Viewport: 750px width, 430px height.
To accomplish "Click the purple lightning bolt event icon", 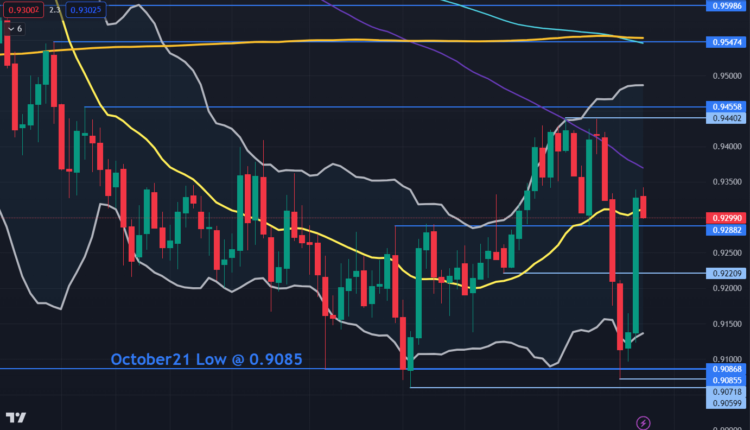I will [643, 422].
